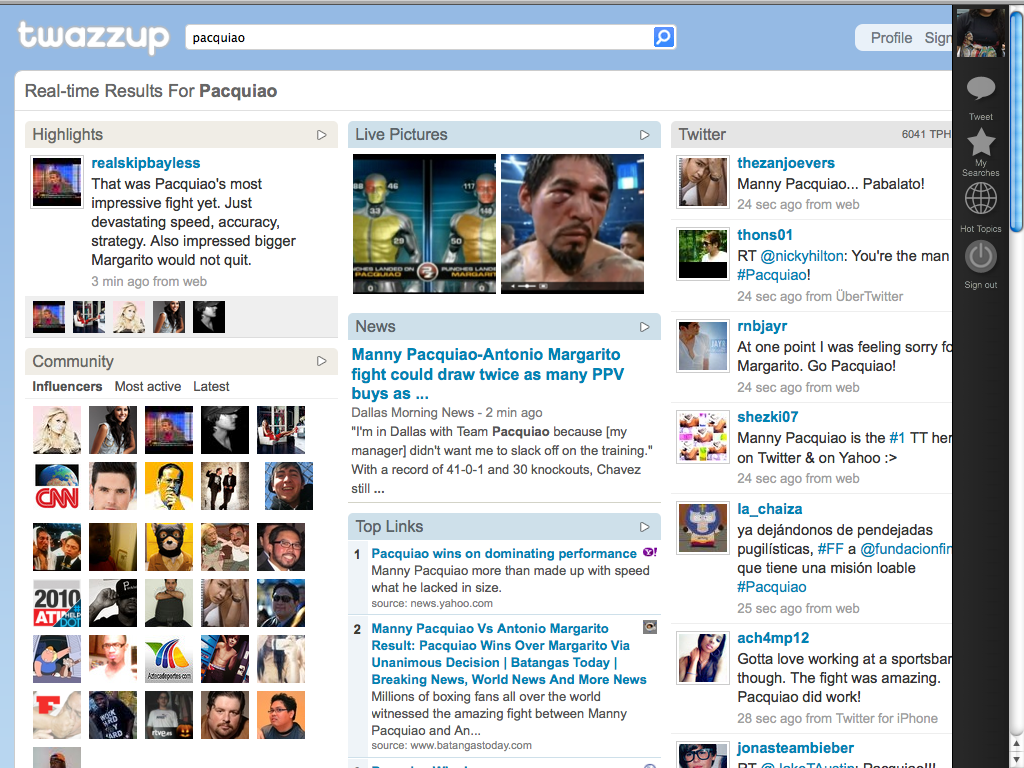Open the profile photo at sidebar top

[980, 33]
